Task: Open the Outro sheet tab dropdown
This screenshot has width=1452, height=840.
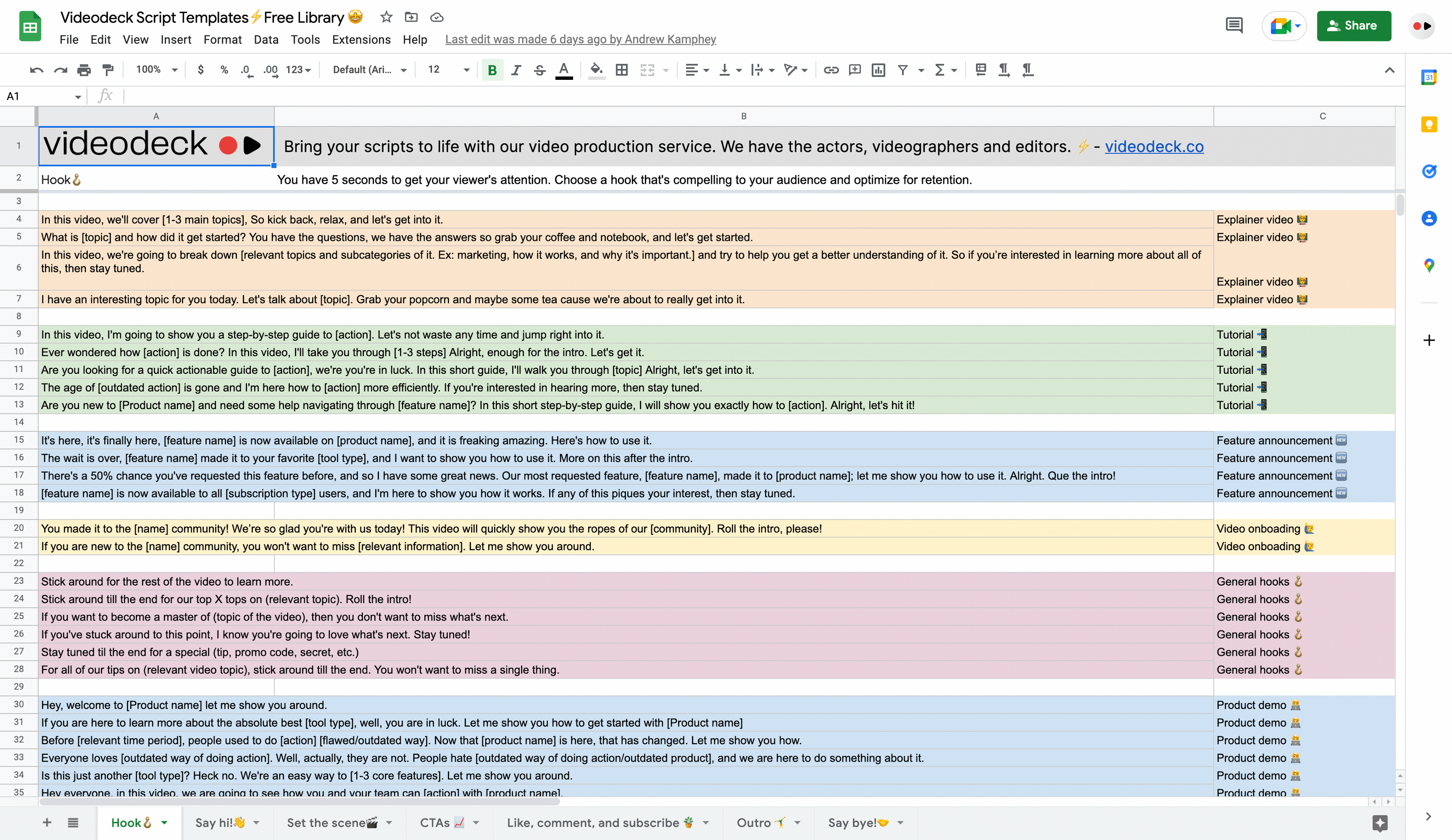Action: 797,823
